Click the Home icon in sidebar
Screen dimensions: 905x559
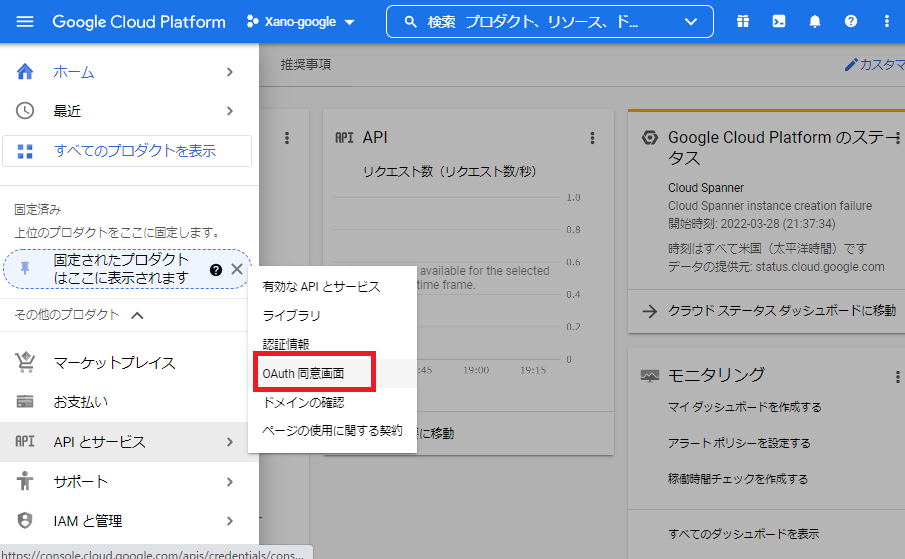click(25, 72)
